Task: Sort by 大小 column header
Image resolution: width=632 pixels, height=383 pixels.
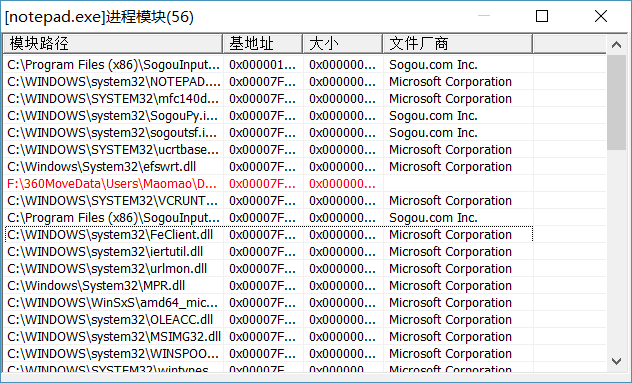Action: pyautogui.click(x=342, y=44)
